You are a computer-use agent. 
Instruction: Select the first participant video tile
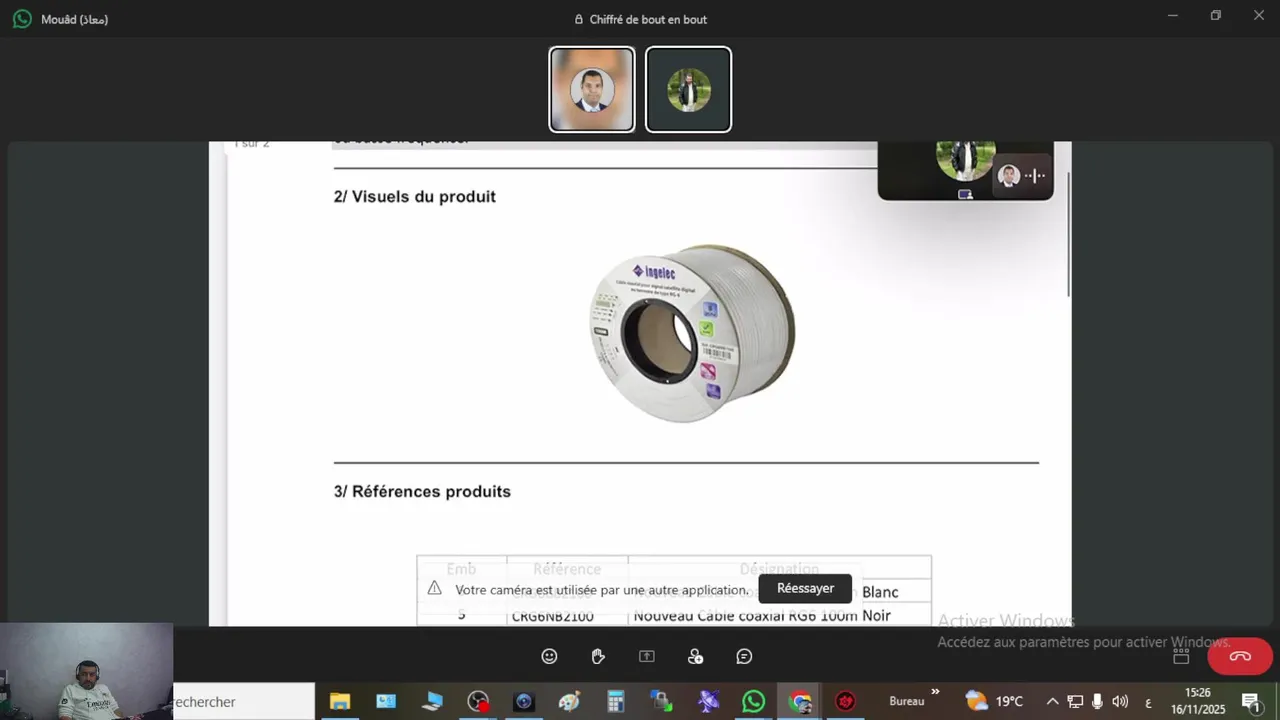click(x=592, y=89)
